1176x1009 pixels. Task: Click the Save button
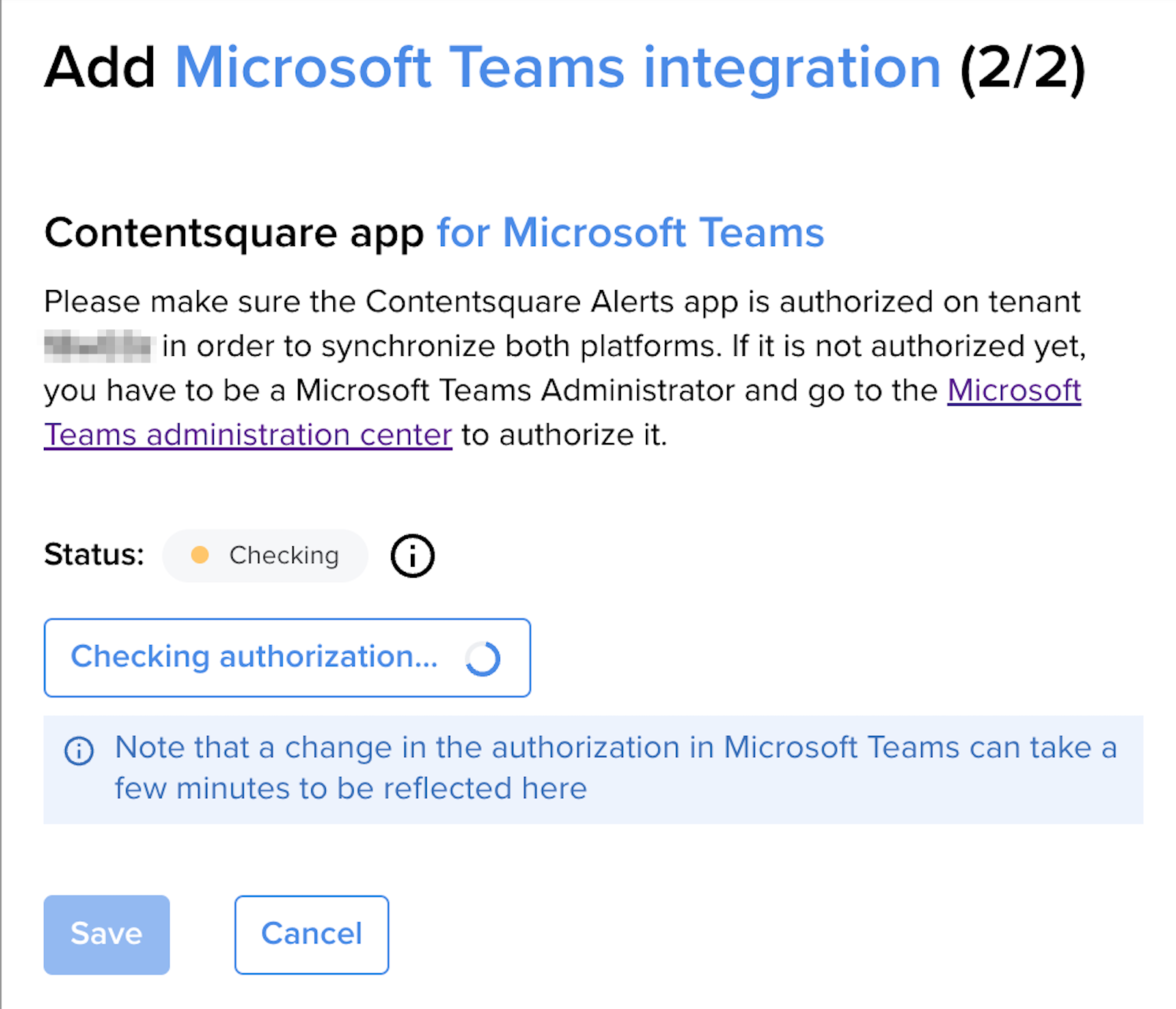click(x=107, y=934)
